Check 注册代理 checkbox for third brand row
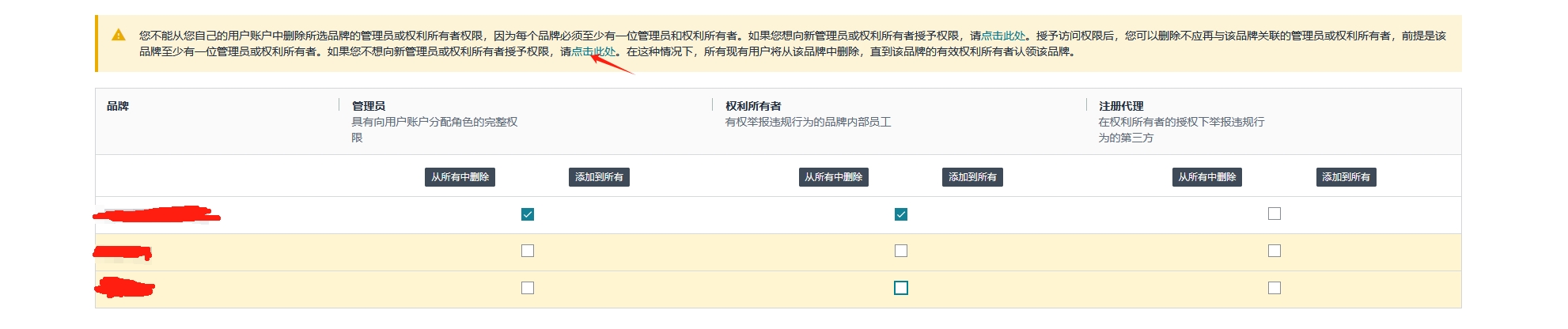 (1274, 288)
